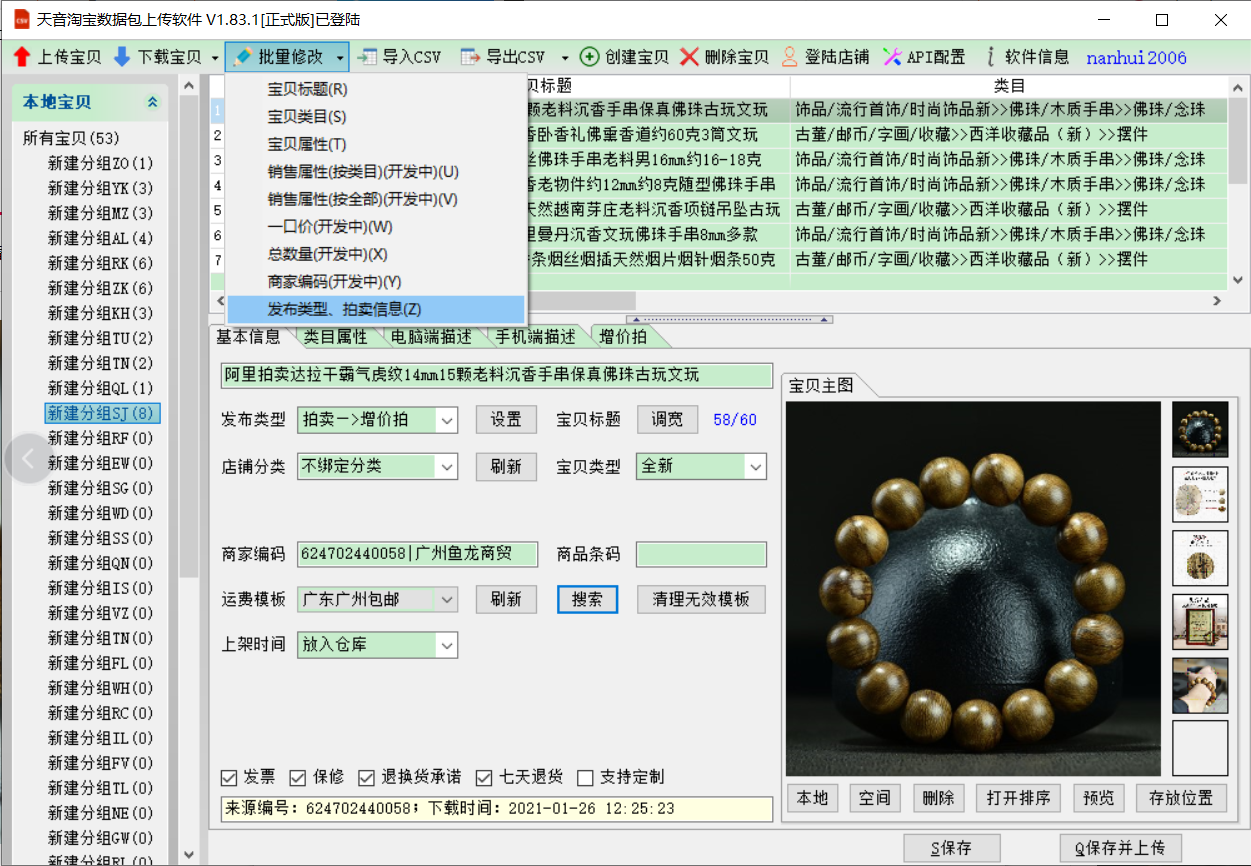Image resolution: width=1251 pixels, height=866 pixels.
Task: Select the hand-wearing-bracelet thumbnail image
Action: point(1200,685)
